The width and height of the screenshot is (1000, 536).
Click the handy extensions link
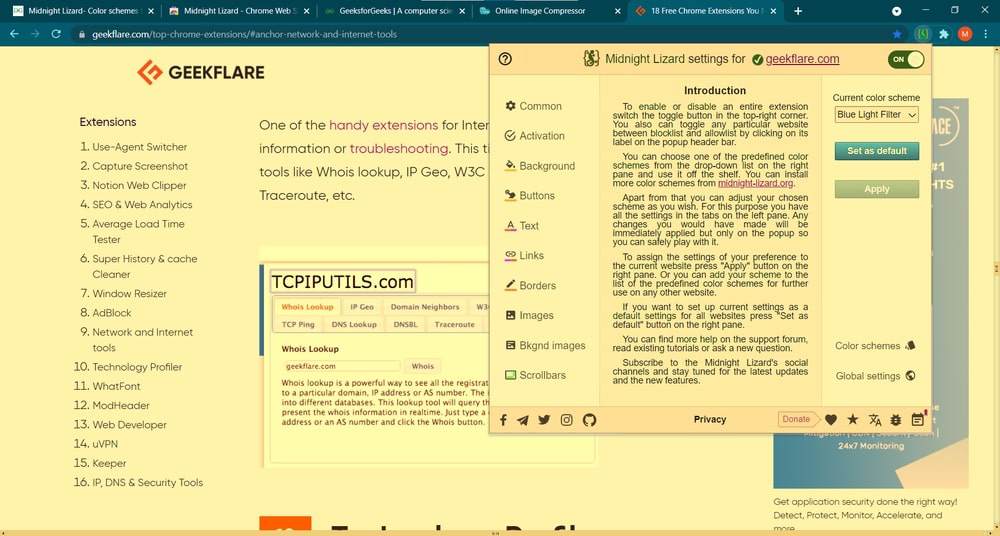coord(383,125)
